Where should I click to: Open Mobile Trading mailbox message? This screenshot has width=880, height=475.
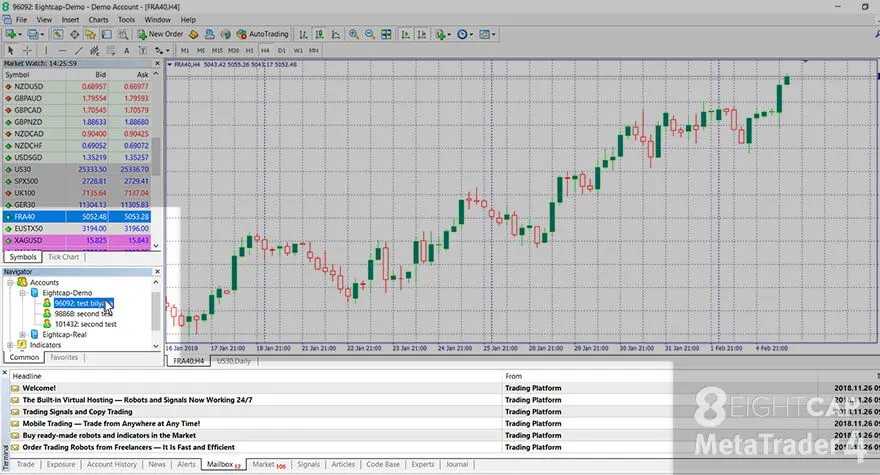tap(111, 423)
